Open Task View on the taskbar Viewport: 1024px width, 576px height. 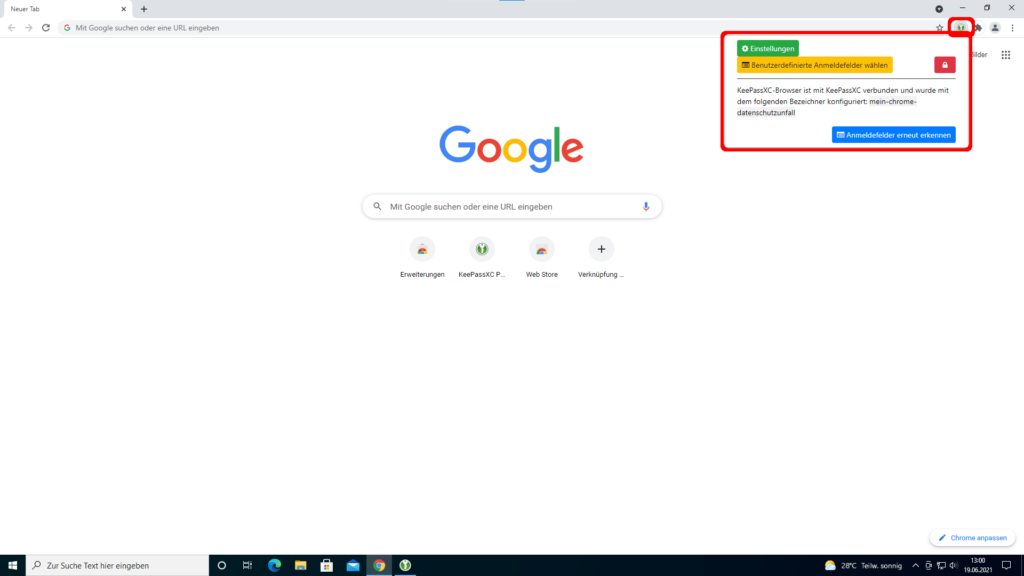tap(248, 566)
